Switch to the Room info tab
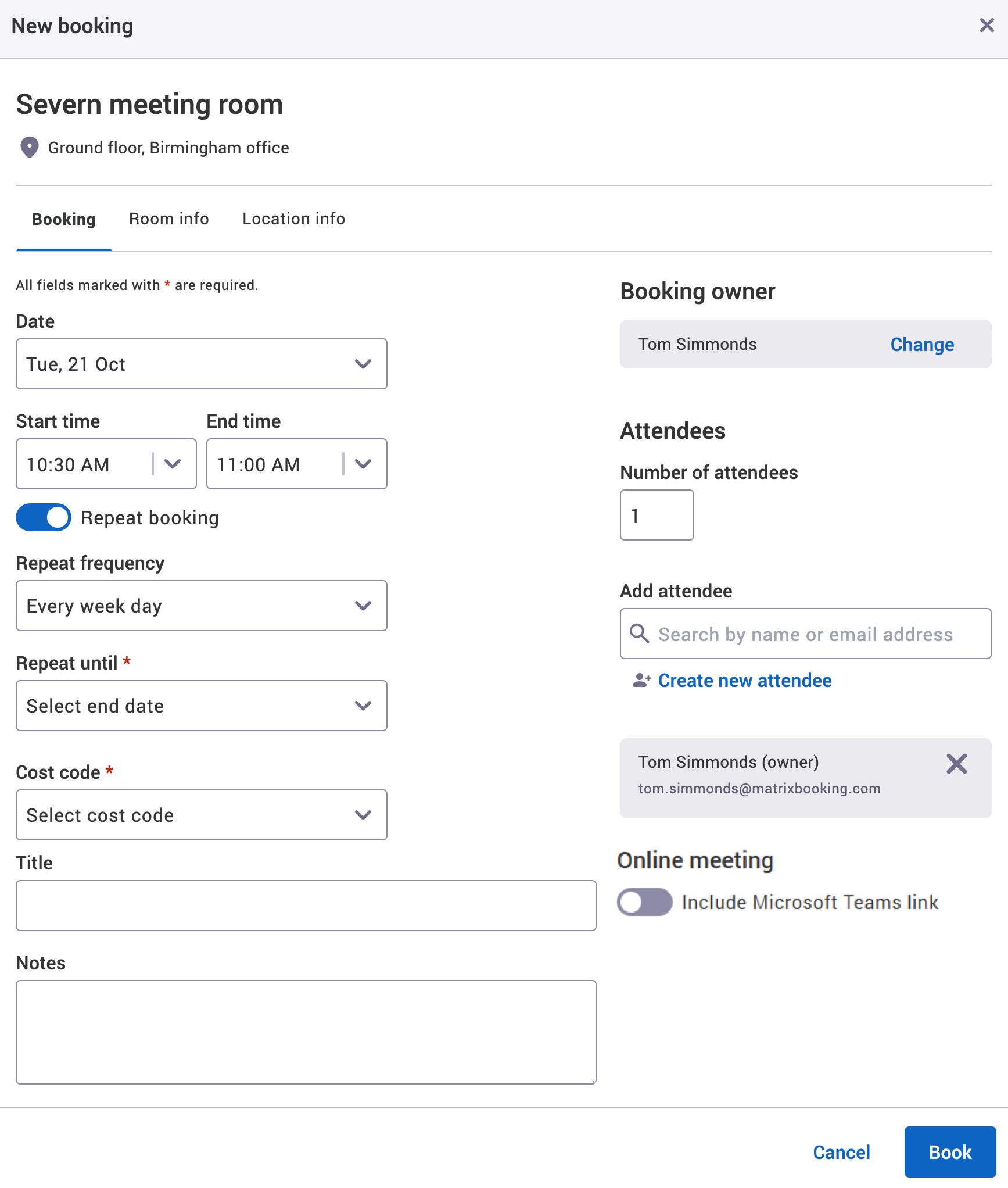1008x1188 pixels. [168, 219]
